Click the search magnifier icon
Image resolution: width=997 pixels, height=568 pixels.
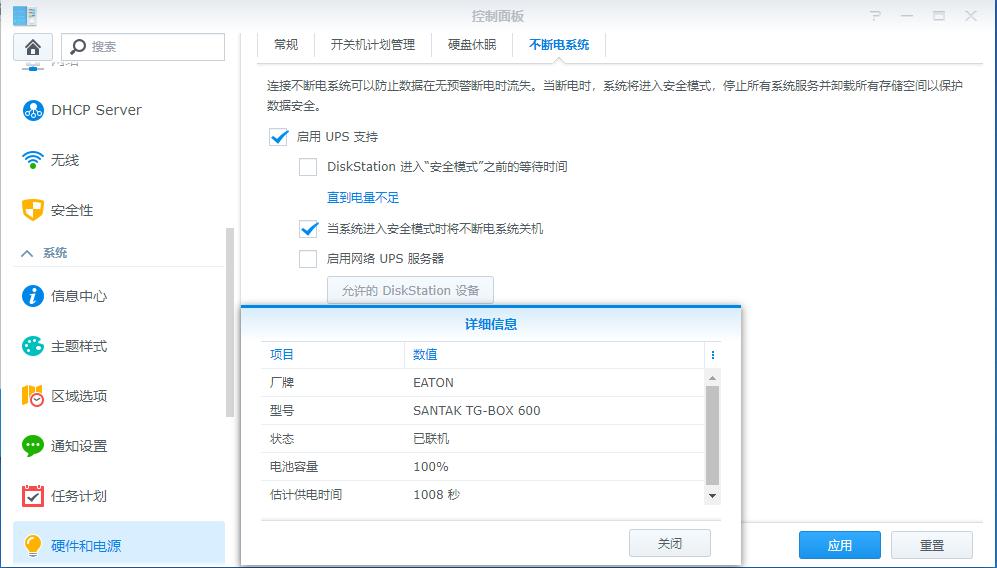click(78, 46)
